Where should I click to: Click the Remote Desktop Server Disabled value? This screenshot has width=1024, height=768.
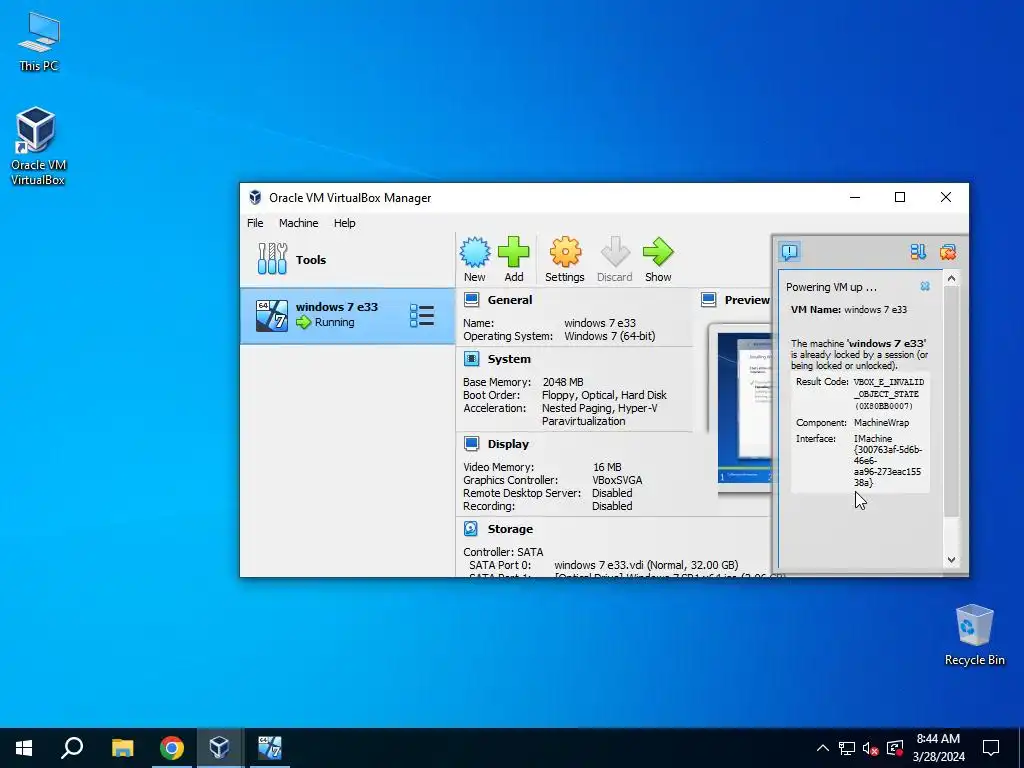[612, 493]
